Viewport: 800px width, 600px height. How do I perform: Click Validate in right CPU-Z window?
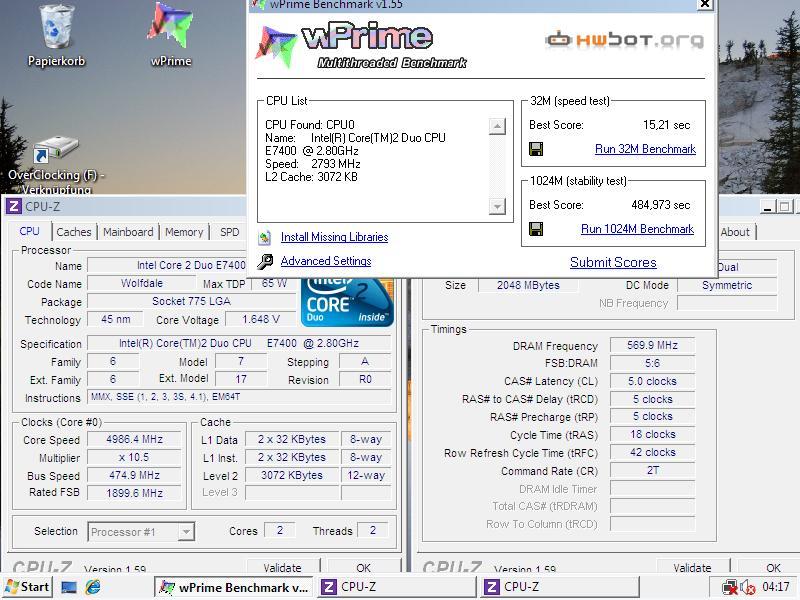692,566
